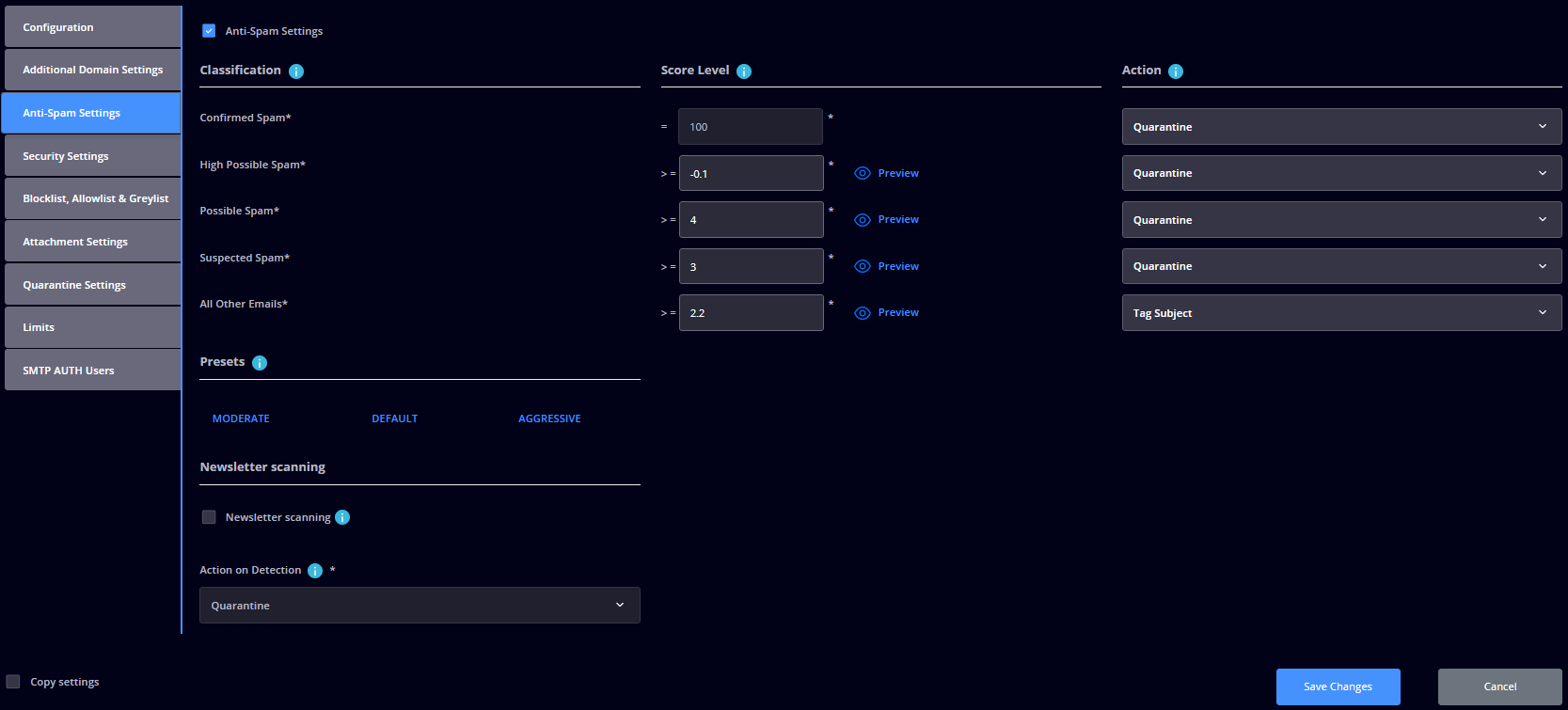The width and height of the screenshot is (1568, 710).
Task: Click Preview link for Suspected Spam
Action: (x=898, y=266)
